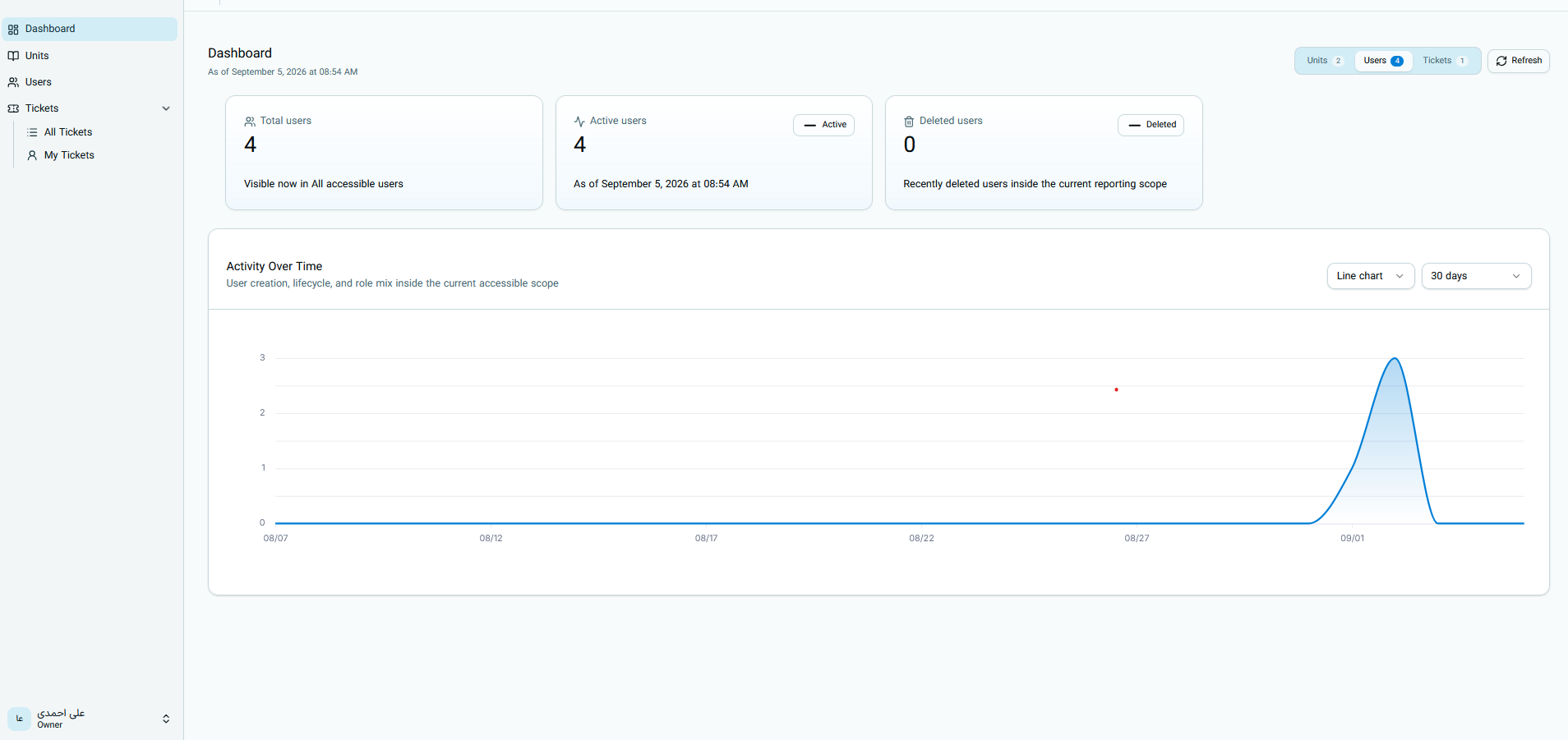1568x740 pixels.
Task: Collapse the Tickets sidebar group chevron
Action: click(x=166, y=108)
